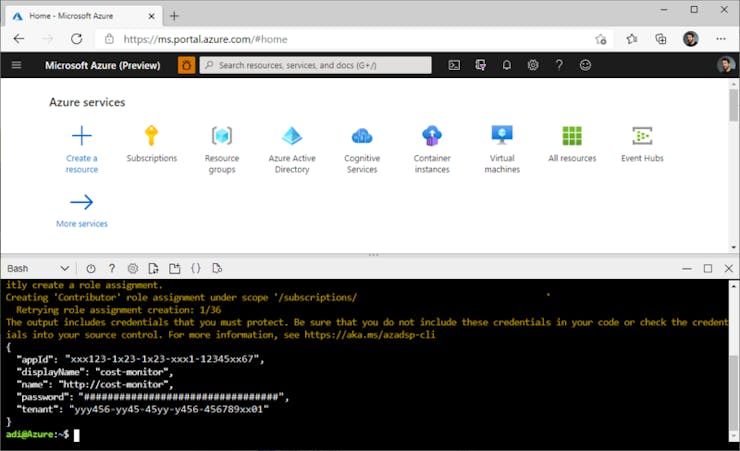Select the Home - Microsoft Azure tab
The image size is (740, 451).
pos(83,16)
